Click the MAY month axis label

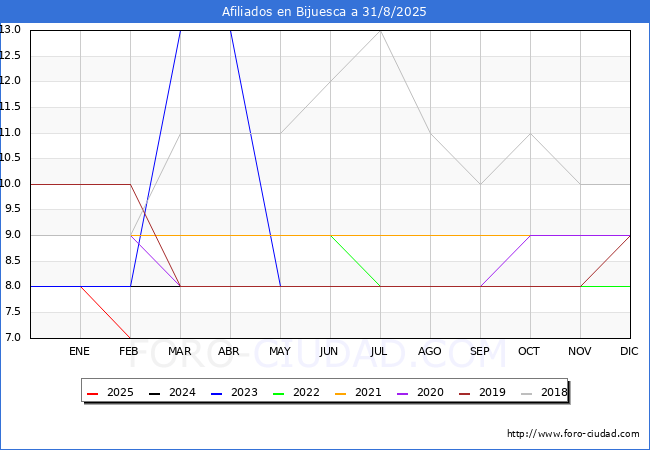point(280,352)
